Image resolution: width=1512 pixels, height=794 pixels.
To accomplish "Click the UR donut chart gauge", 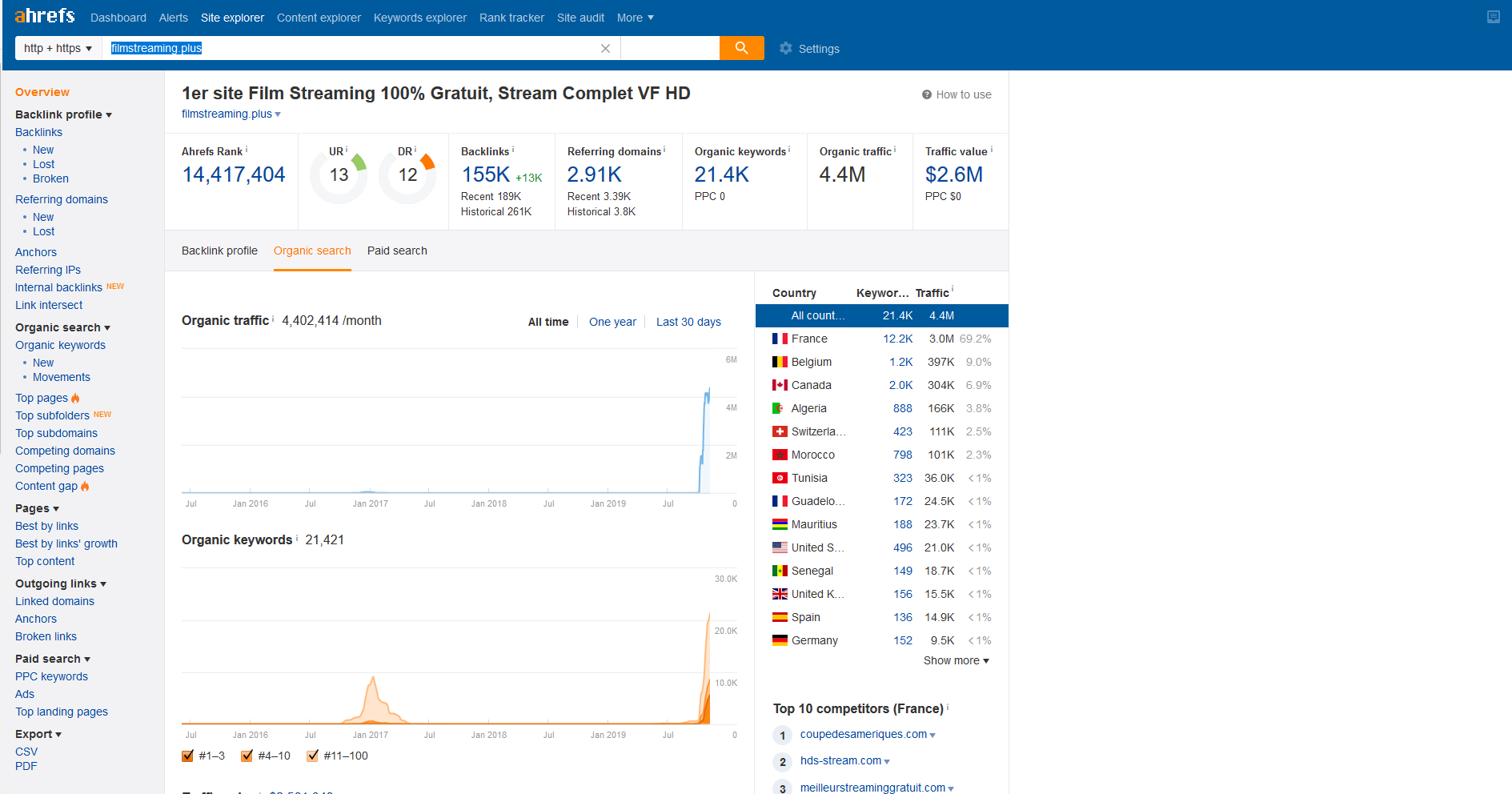I will (339, 175).
